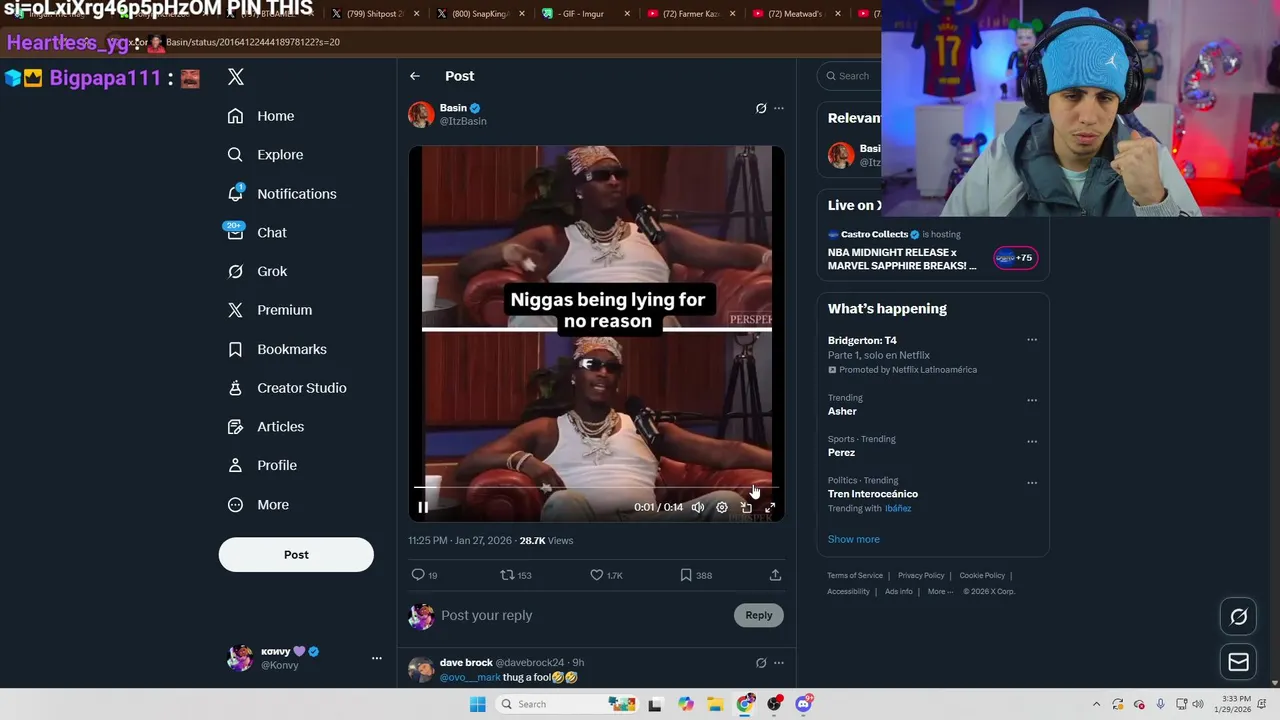Viewport: 1280px width, 720px height.
Task: Open Articles in sidebar
Action: pos(266,427)
